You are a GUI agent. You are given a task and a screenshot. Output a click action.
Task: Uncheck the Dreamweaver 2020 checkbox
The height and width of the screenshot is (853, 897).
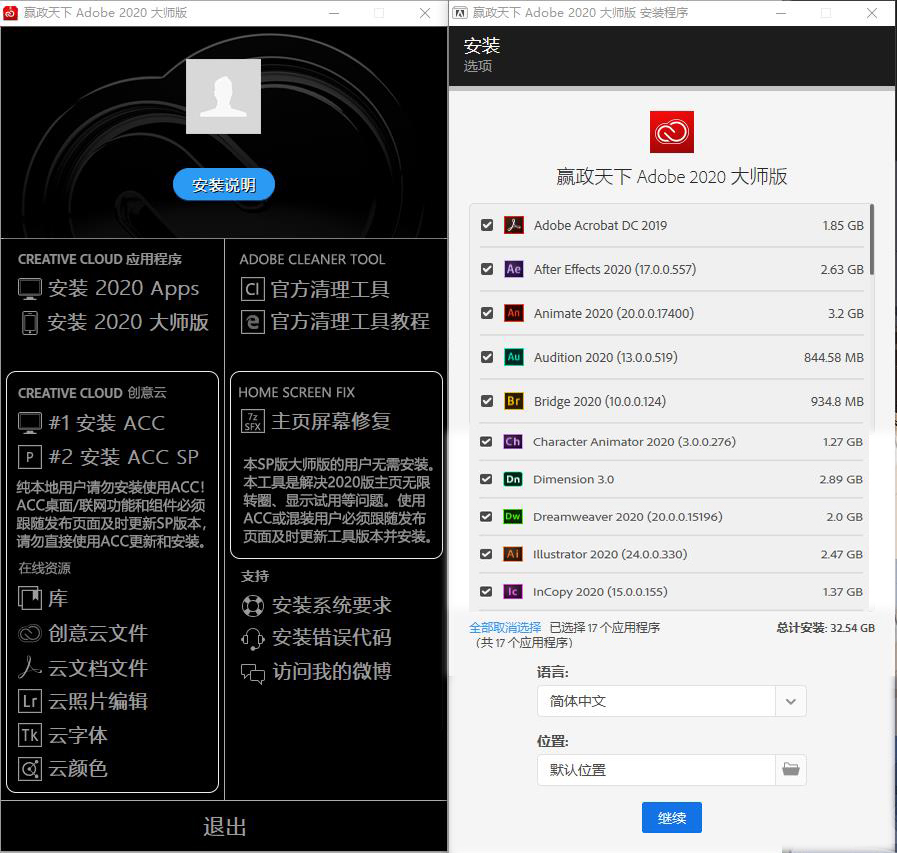[x=486, y=517]
